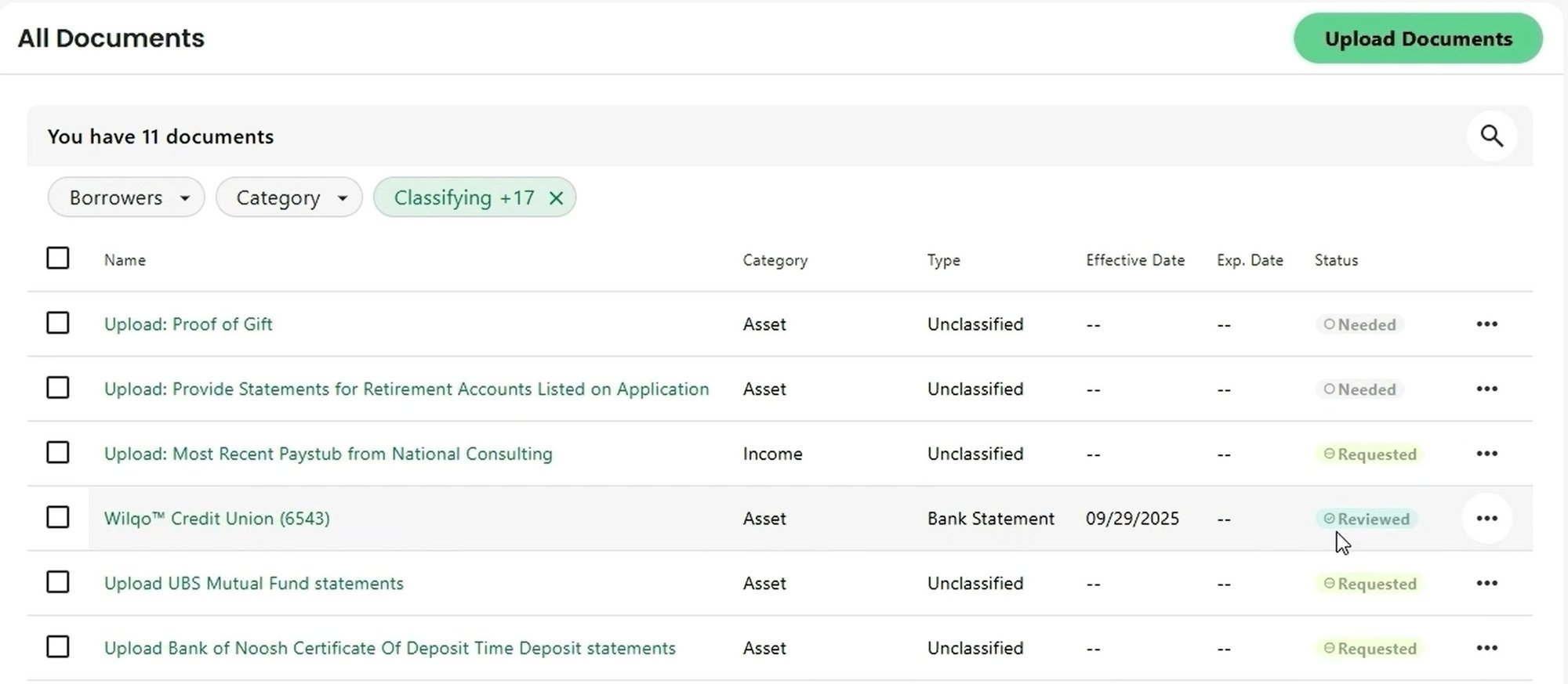Sort by the Status column header
The height and width of the screenshot is (684, 1568).
(x=1336, y=260)
